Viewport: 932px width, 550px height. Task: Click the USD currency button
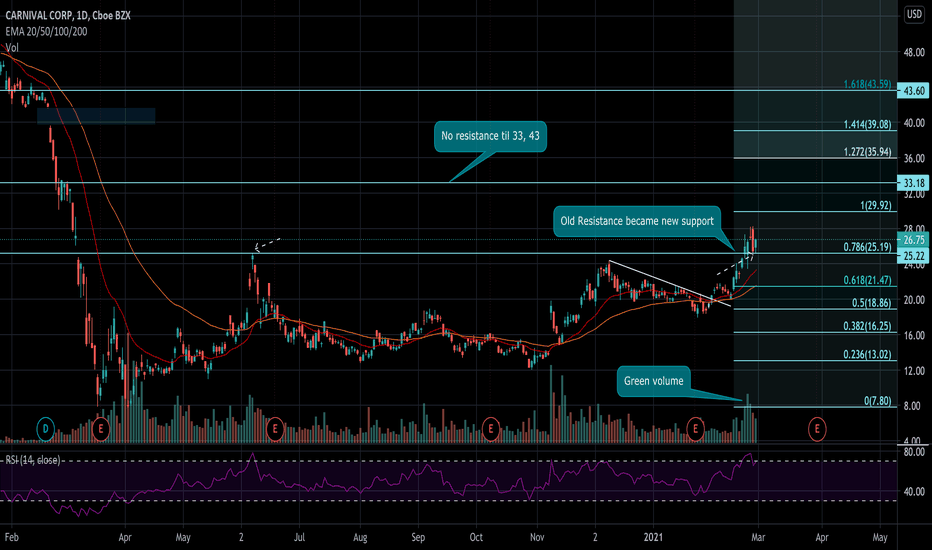(914, 14)
